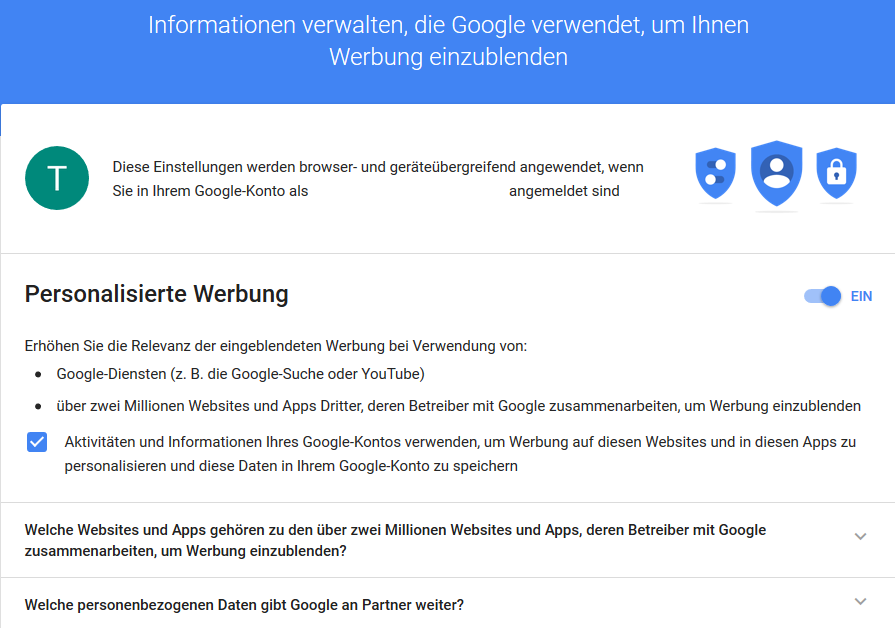Click the EIN label beside the toggle
Viewport: 895px width, 628px height.
pyautogui.click(x=861, y=296)
